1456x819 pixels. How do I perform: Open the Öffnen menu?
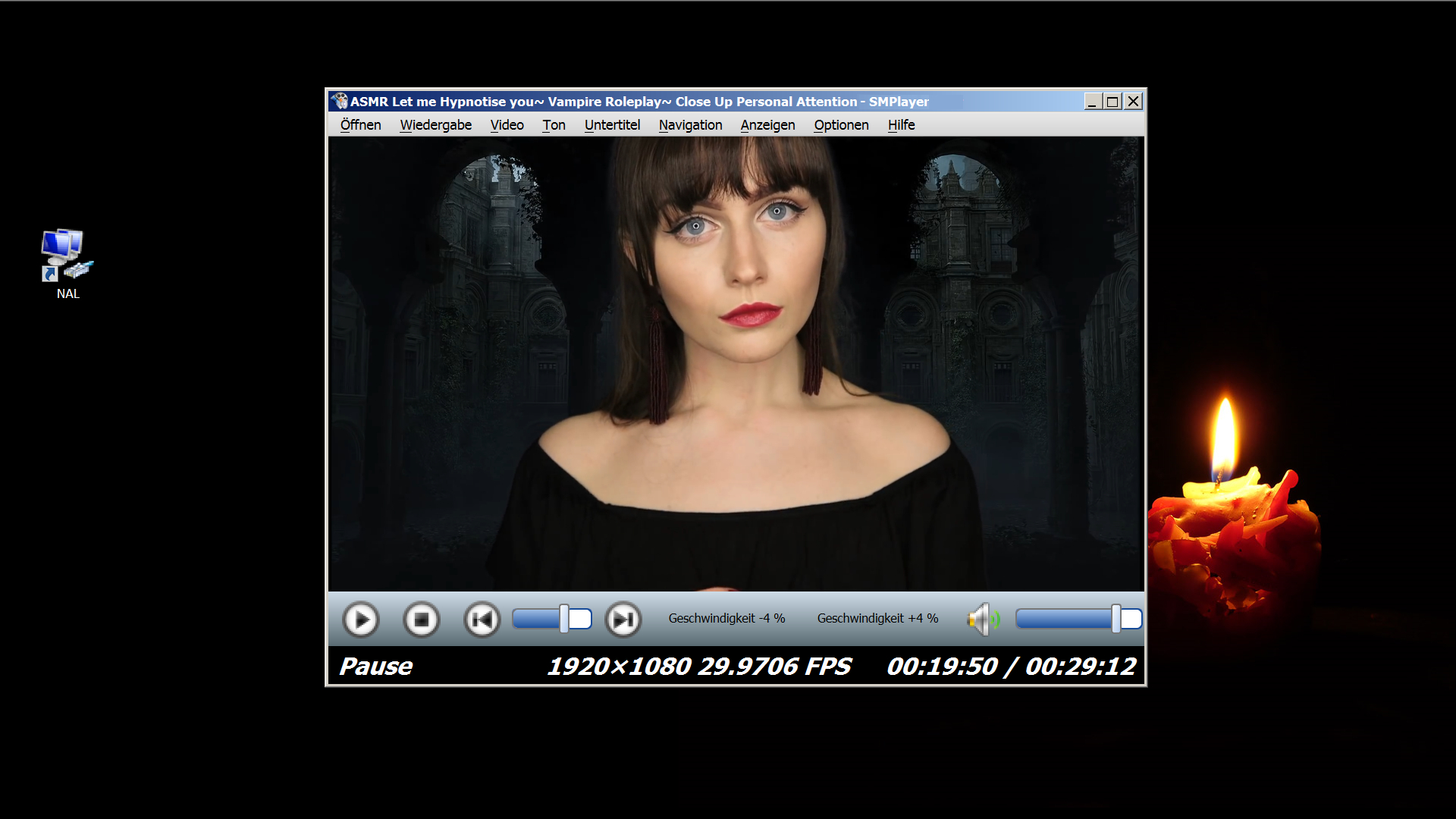tap(360, 125)
